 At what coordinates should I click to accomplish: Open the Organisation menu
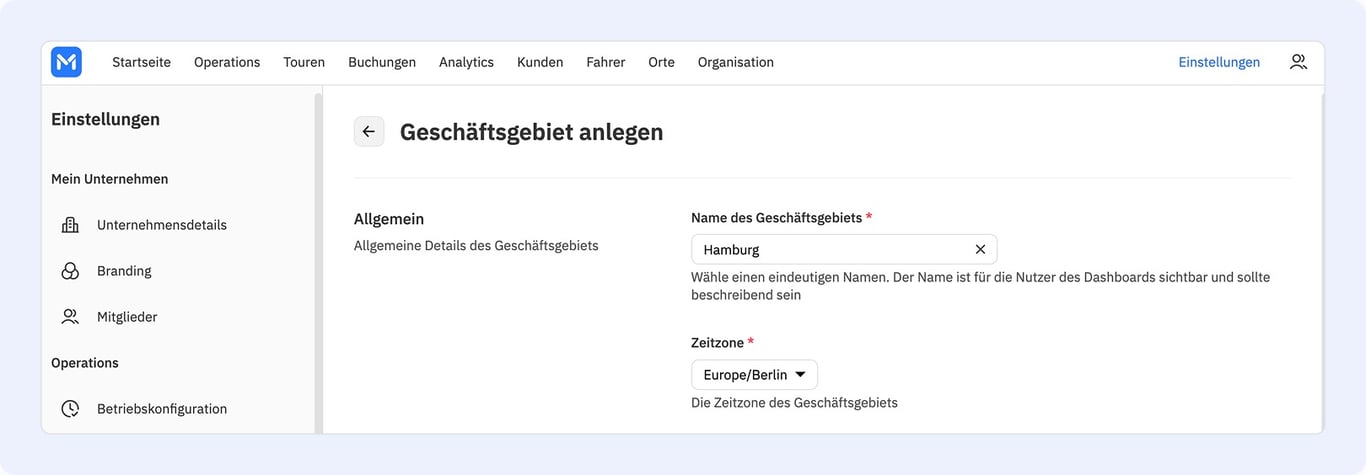(x=736, y=62)
